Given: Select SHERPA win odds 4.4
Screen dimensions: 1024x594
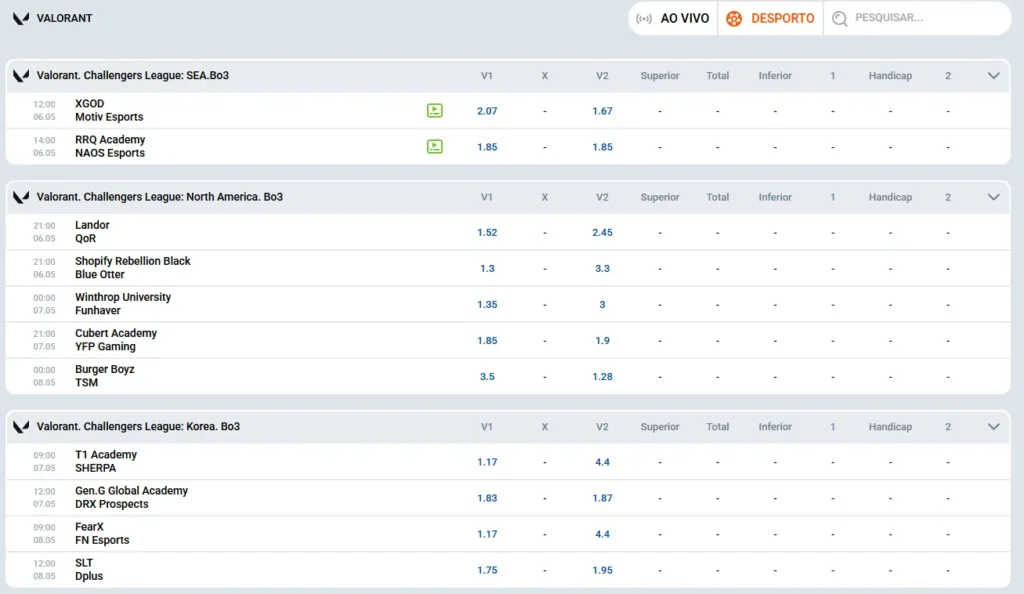Looking at the screenshot, I should coord(602,462).
